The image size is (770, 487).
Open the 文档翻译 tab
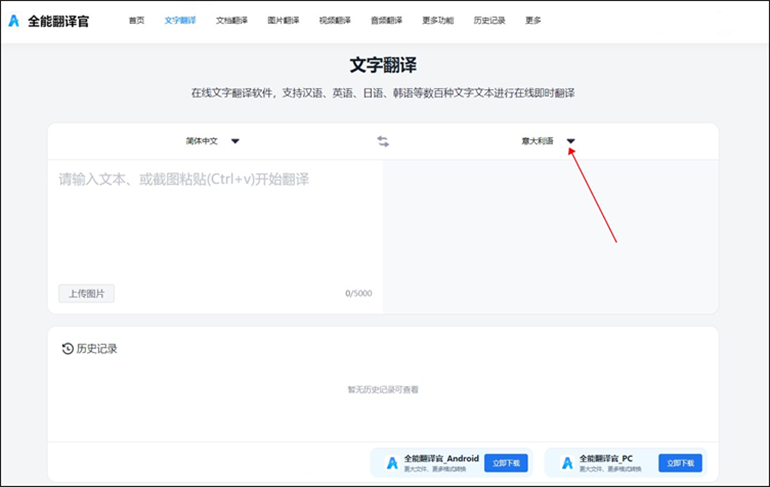click(232, 21)
